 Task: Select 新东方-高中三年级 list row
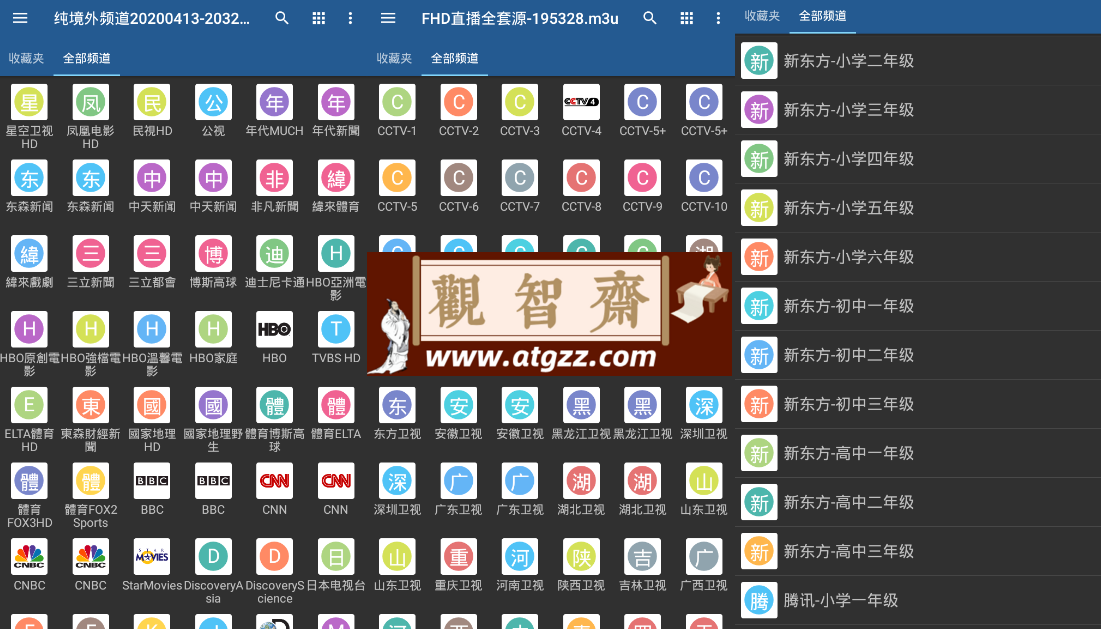tap(918, 552)
